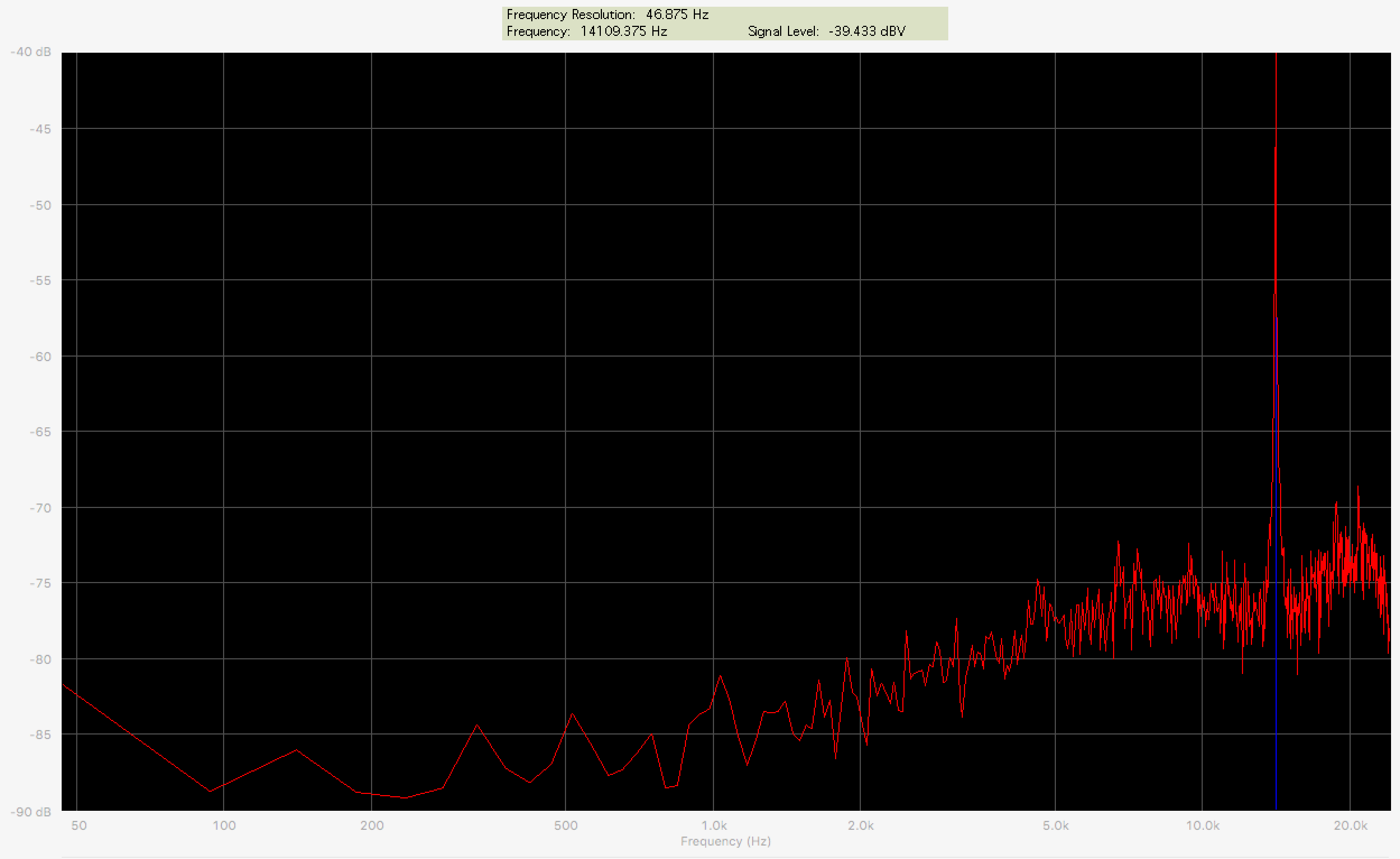
Task: Click the 500 frequency axis label
Action: [x=566, y=825]
